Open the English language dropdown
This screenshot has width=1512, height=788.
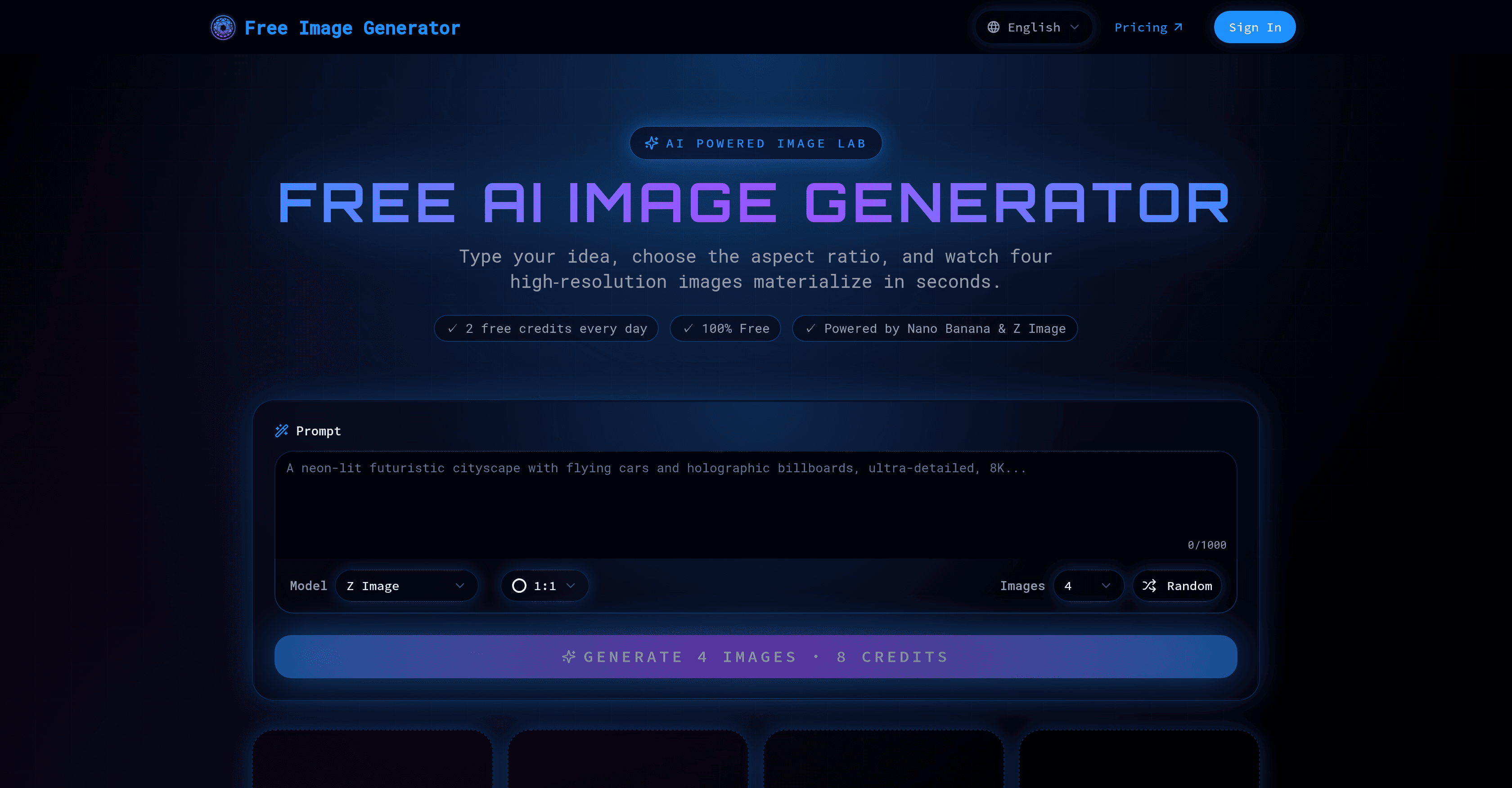pyautogui.click(x=1033, y=27)
